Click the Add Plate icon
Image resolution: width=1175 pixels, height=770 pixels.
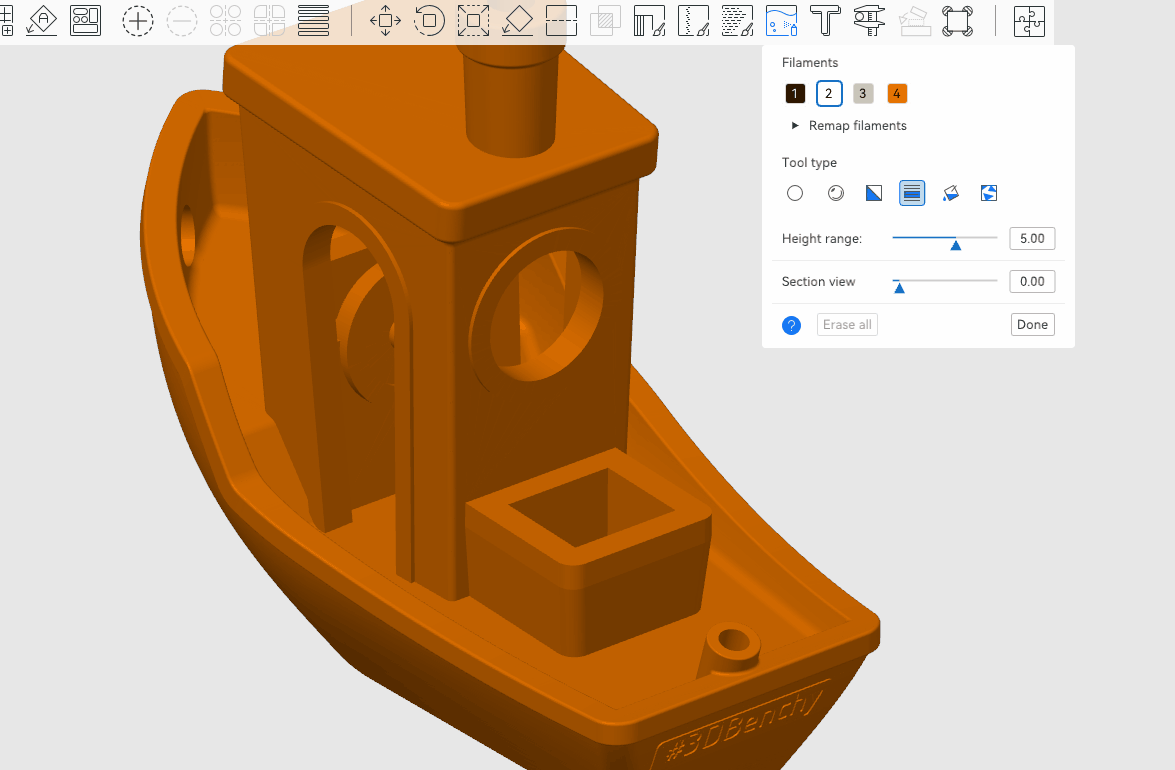pyautogui.click(x=7, y=20)
